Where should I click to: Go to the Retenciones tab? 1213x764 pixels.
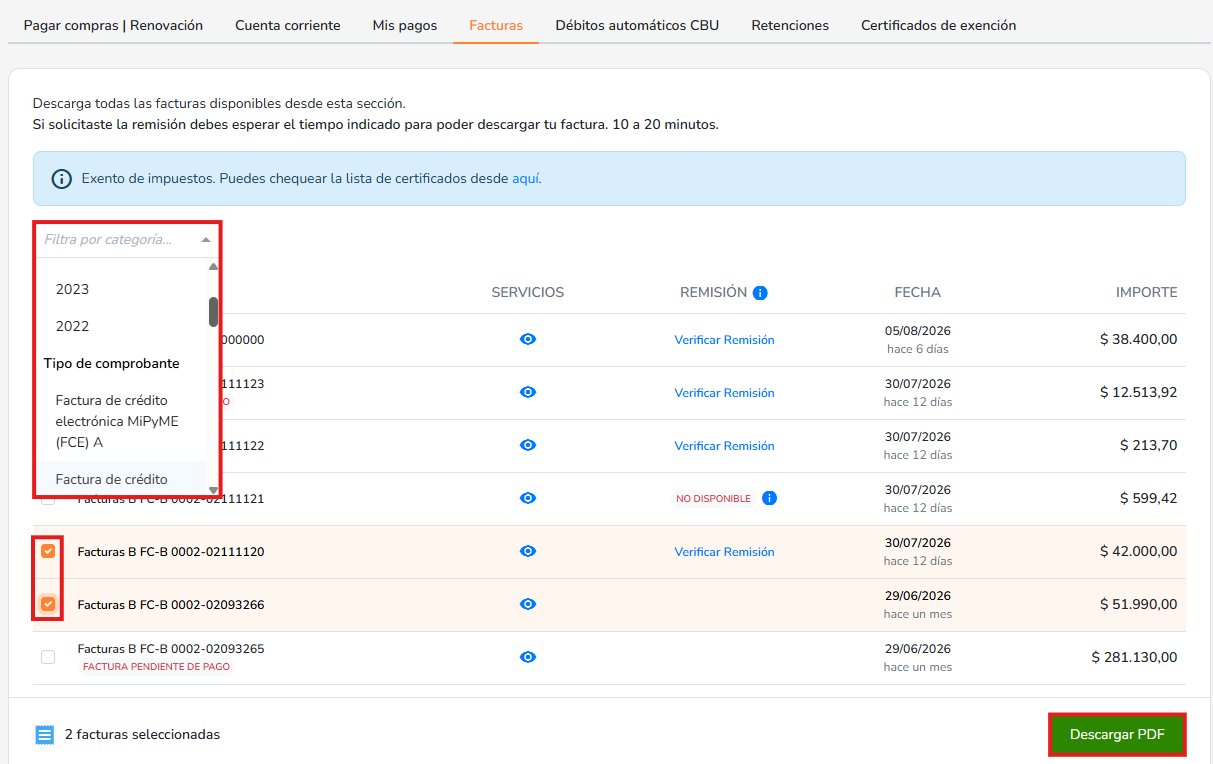(790, 25)
